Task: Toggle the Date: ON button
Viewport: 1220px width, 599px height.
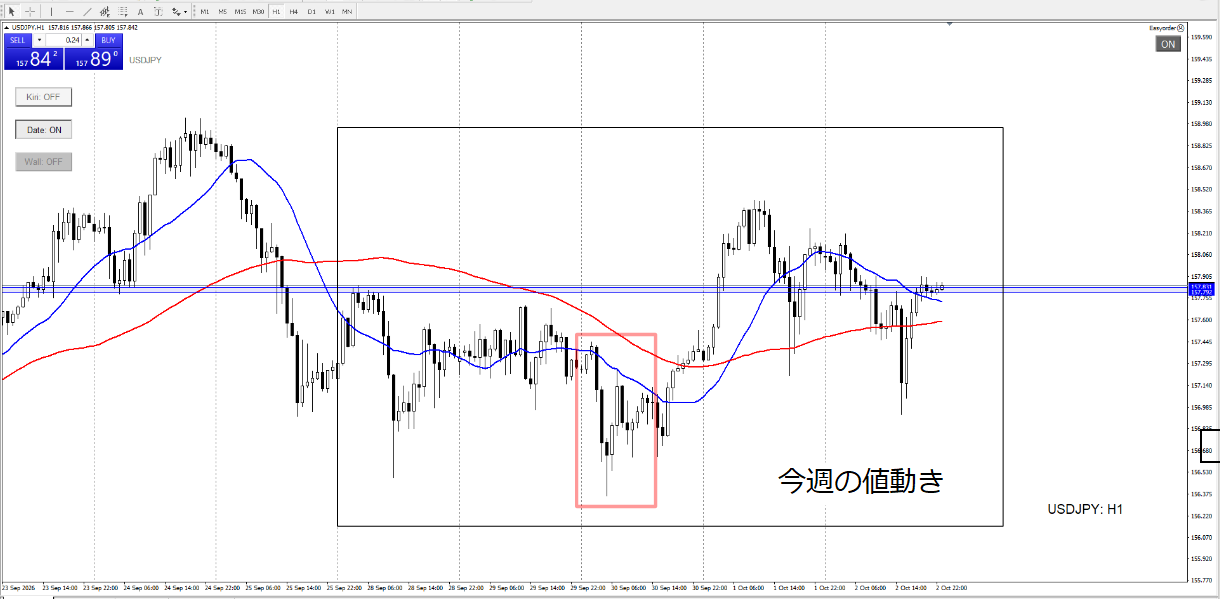Action: 43,129
